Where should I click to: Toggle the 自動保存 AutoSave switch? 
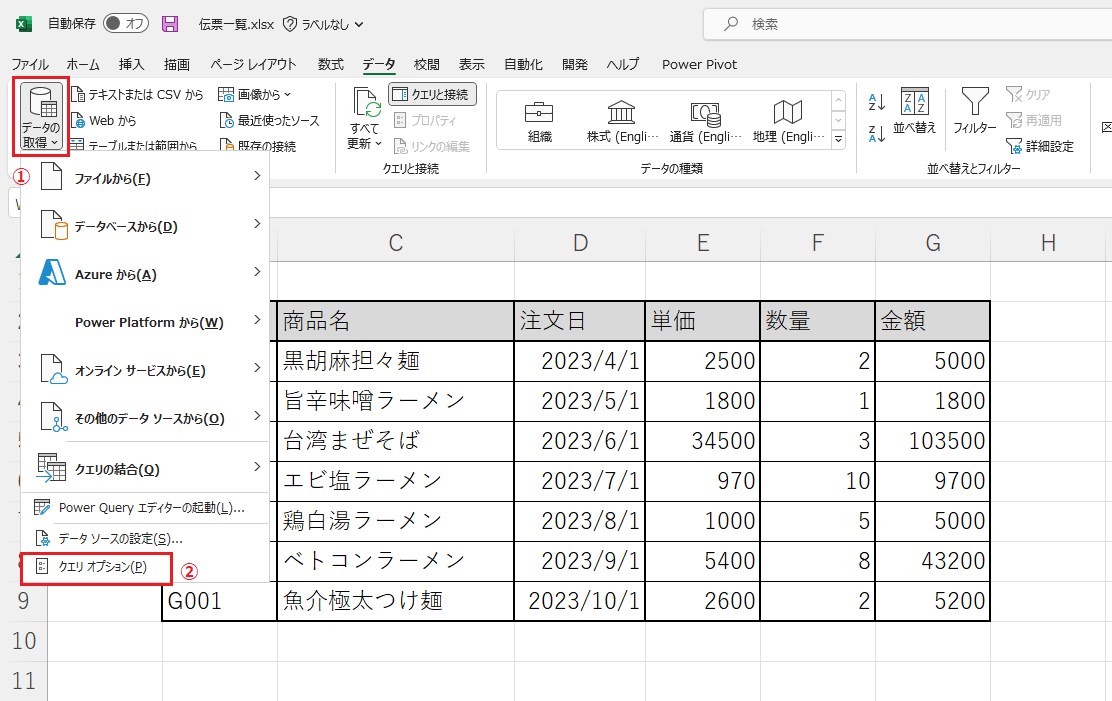click(126, 24)
